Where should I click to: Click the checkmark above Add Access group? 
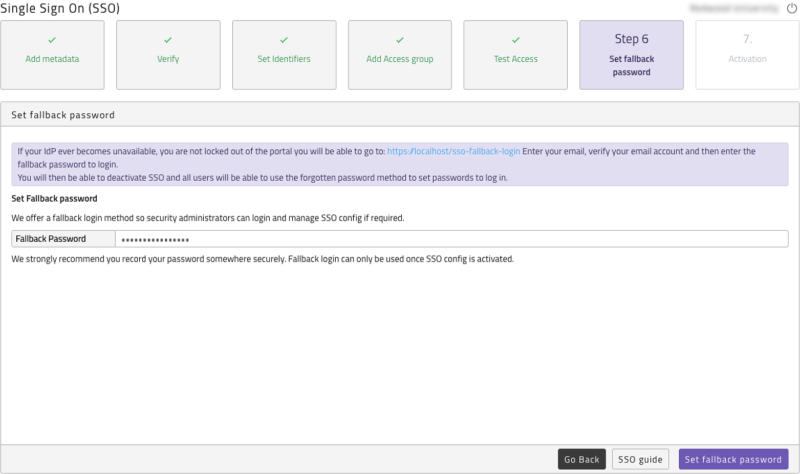click(400, 40)
